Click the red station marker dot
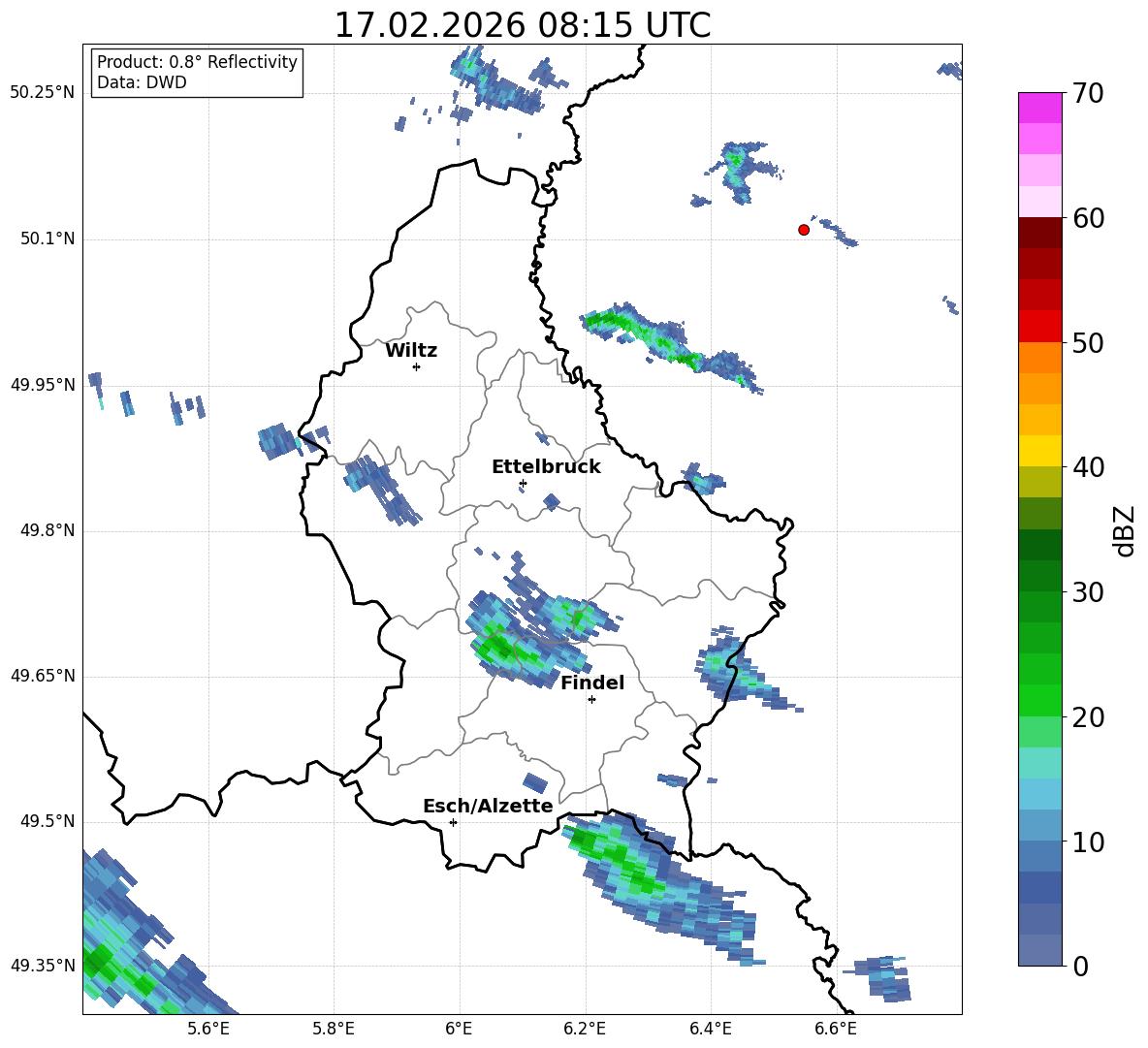The height and width of the screenshot is (1048, 1148). [803, 230]
